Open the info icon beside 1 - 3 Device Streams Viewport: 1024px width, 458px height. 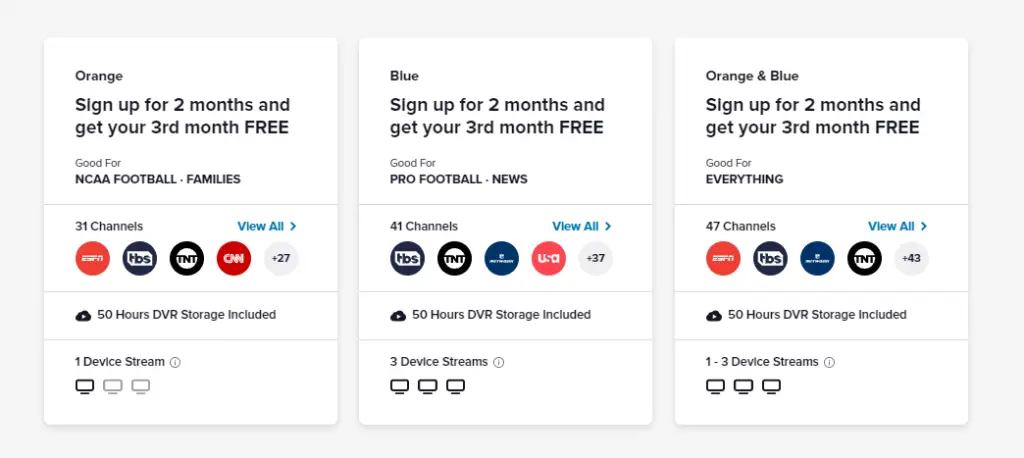829,362
